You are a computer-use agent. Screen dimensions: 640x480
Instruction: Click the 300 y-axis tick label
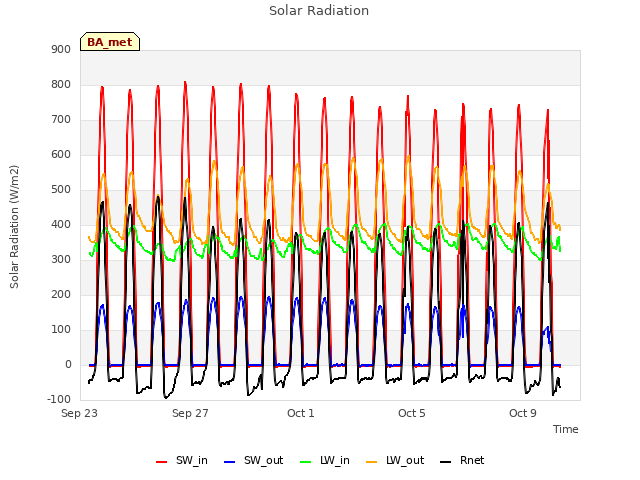(x=61, y=260)
